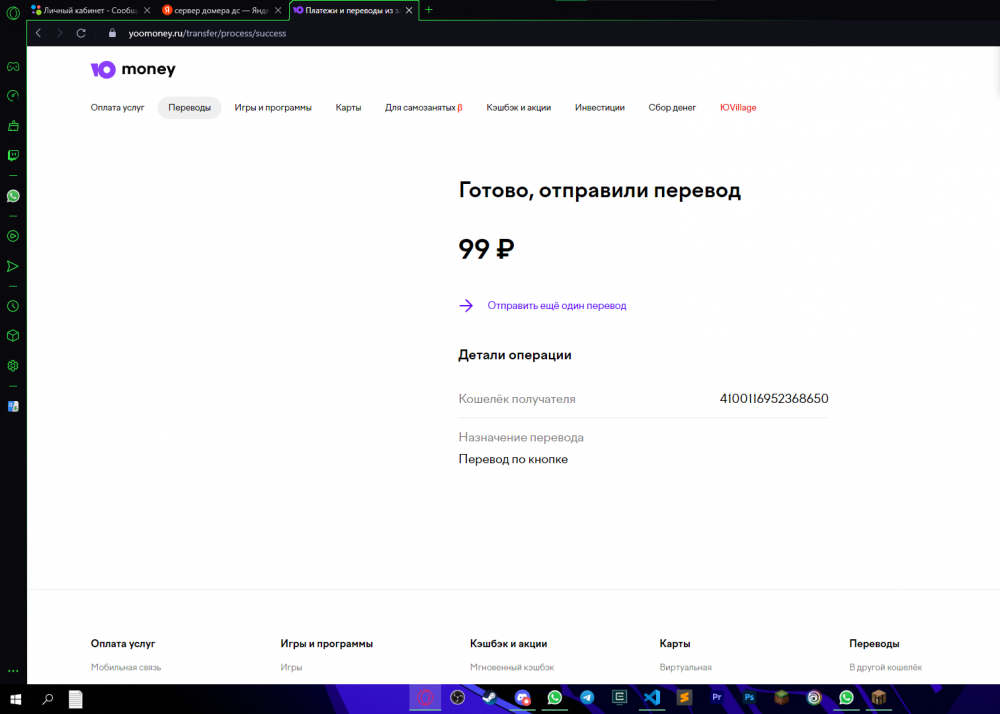Open 'Игры и программы' navigation item

click(x=273, y=108)
